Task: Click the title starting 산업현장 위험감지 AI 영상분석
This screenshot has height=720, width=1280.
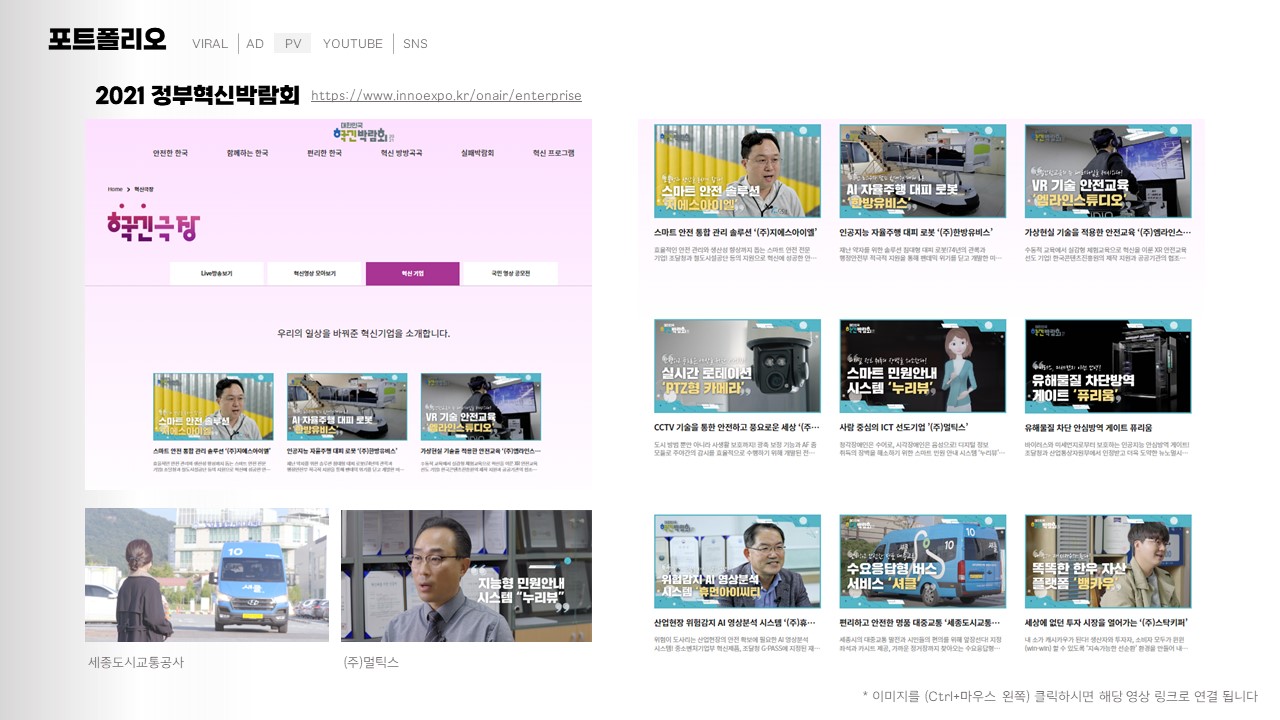Action: tap(737, 622)
